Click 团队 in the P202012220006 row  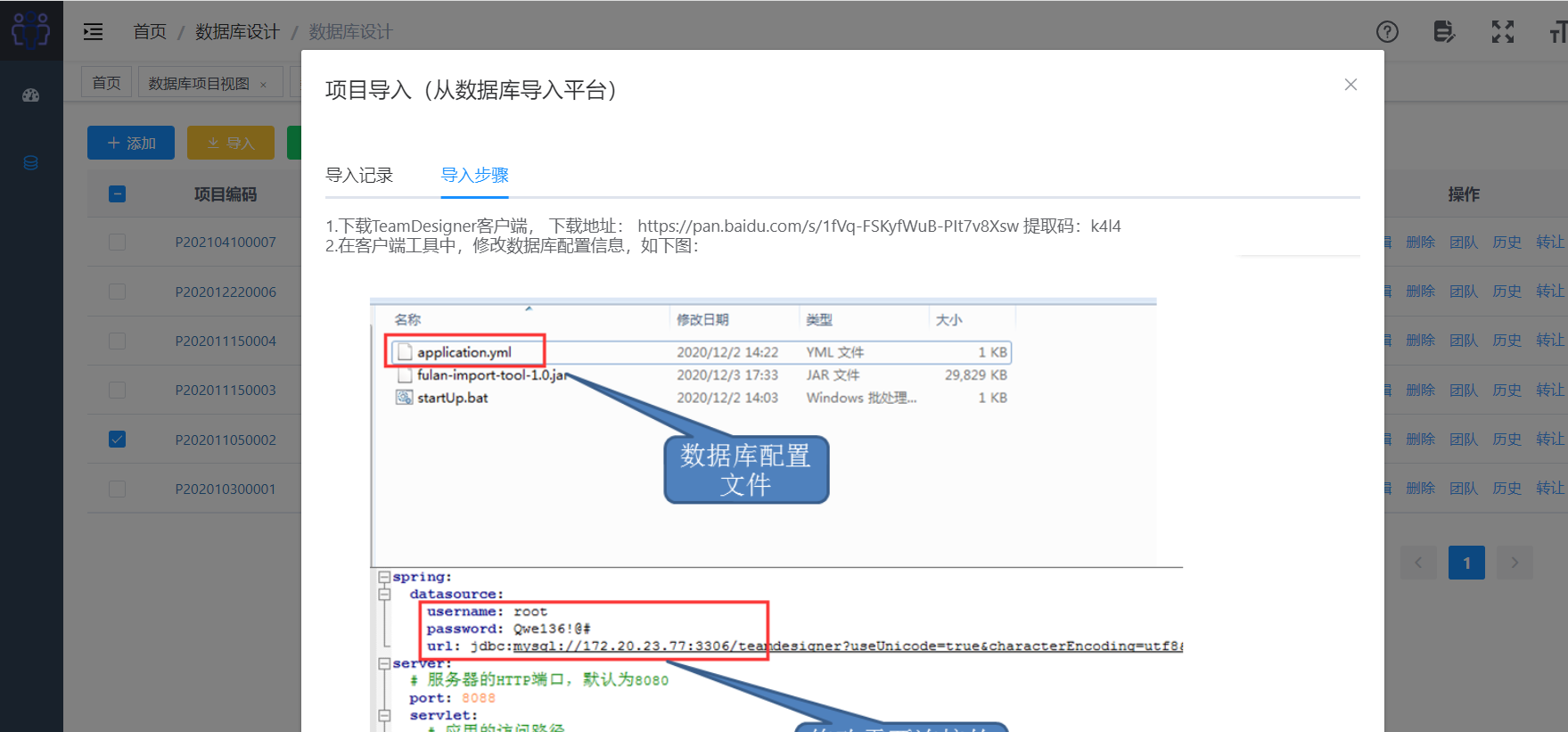coord(1464,292)
